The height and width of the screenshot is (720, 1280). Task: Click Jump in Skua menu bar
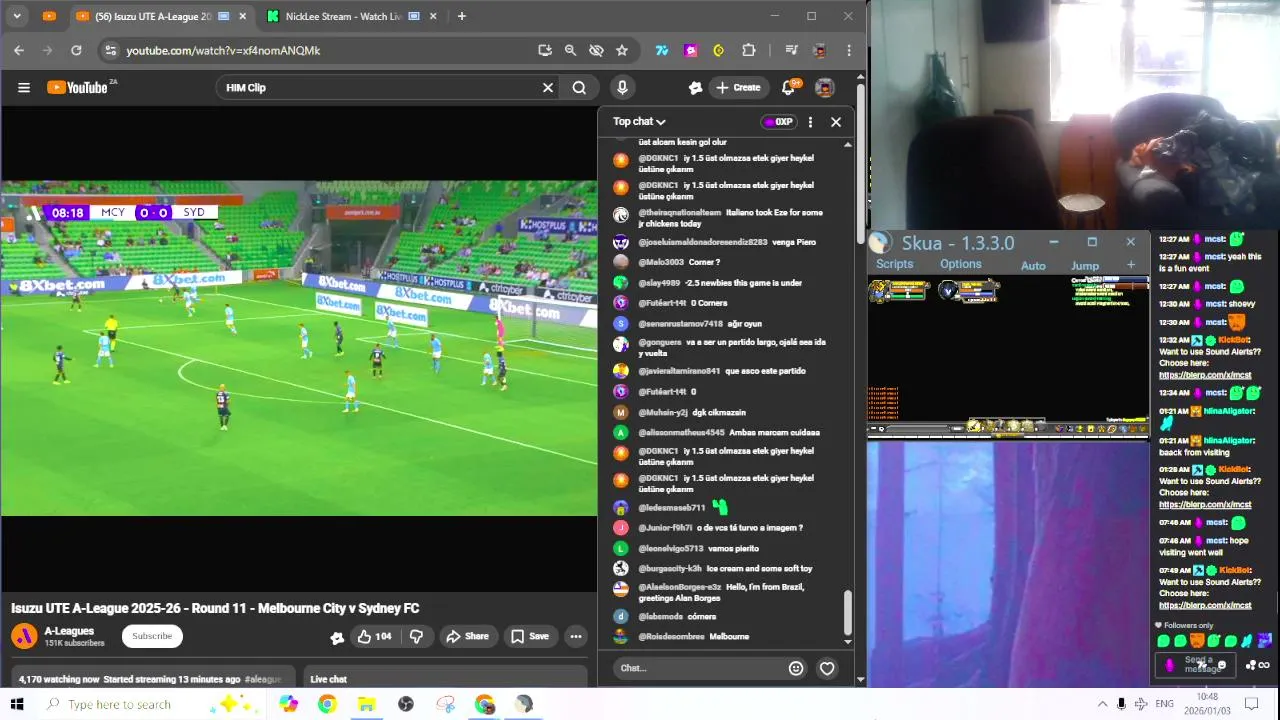pyautogui.click(x=1085, y=265)
